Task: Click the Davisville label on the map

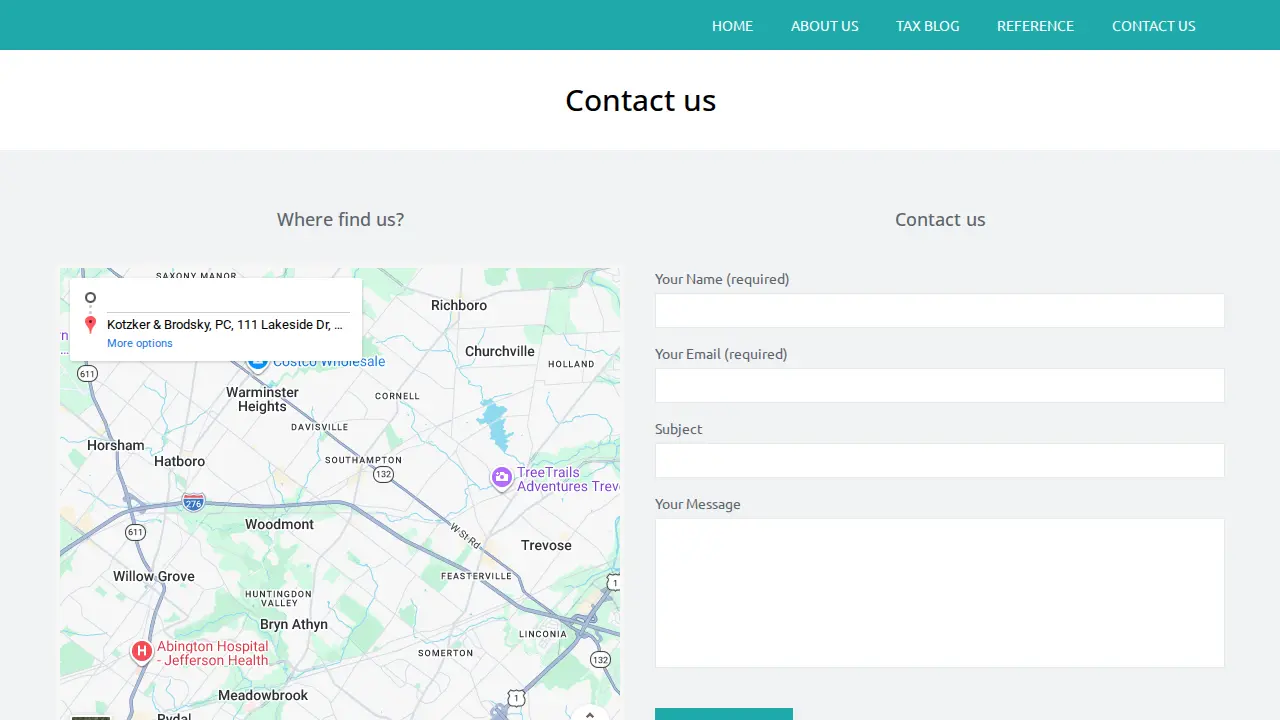Action: [x=320, y=427]
